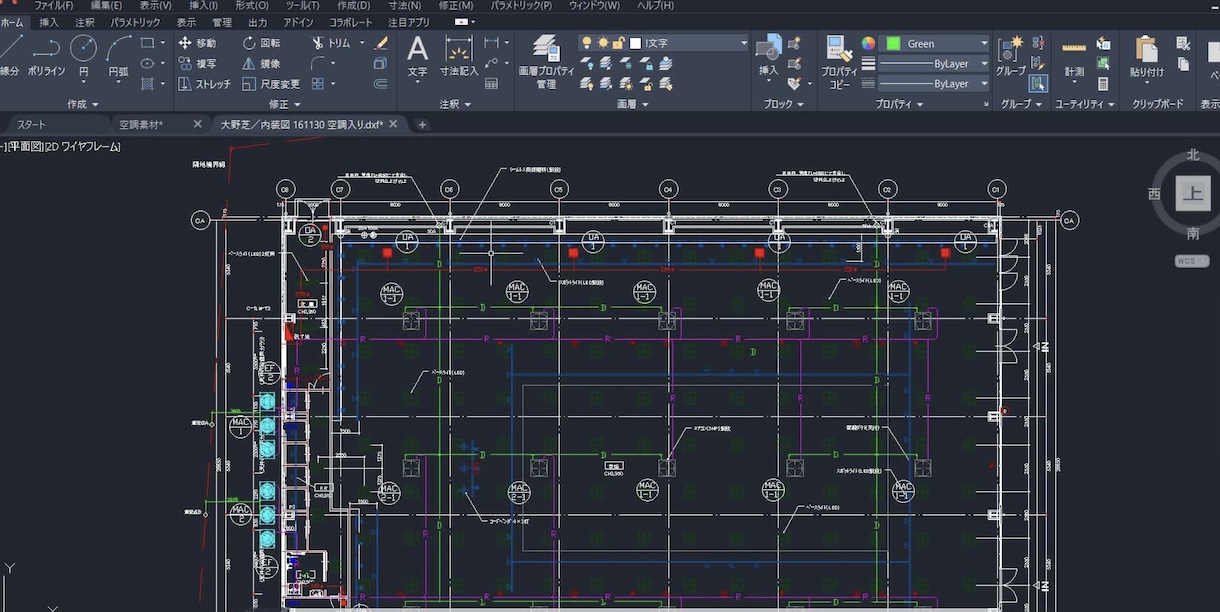The height and width of the screenshot is (612, 1220).
Task: Toggle the layer on/off lightbulb icon
Action: point(588,43)
